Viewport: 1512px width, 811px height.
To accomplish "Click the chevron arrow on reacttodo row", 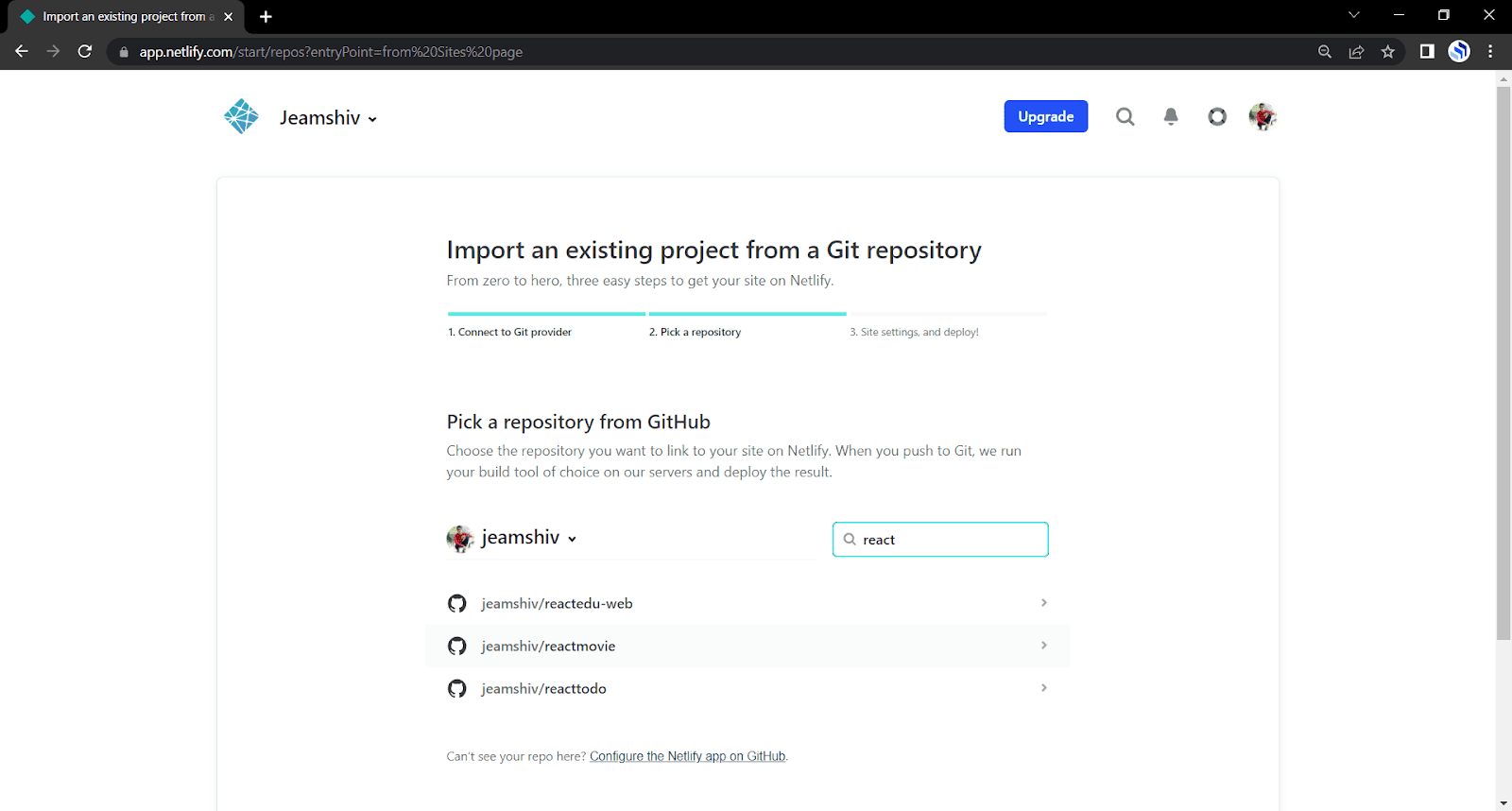I will click(x=1043, y=687).
